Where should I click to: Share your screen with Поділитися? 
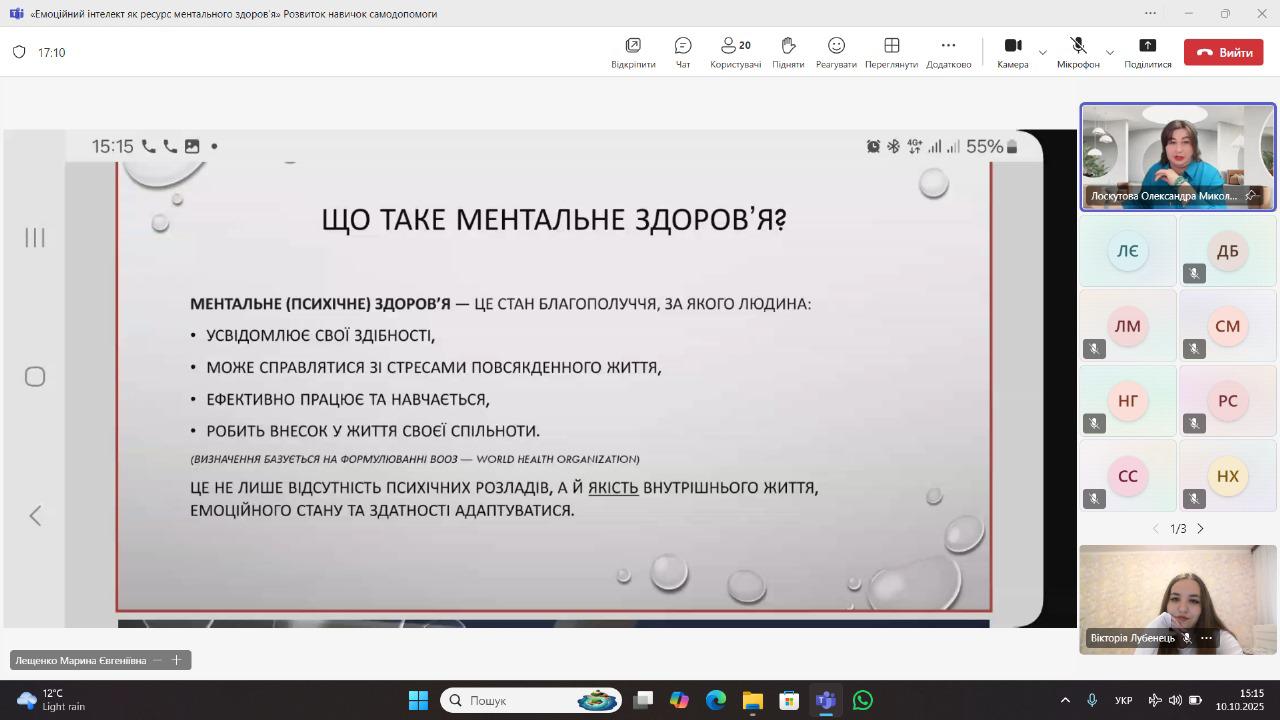click(x=1147, y=52)
